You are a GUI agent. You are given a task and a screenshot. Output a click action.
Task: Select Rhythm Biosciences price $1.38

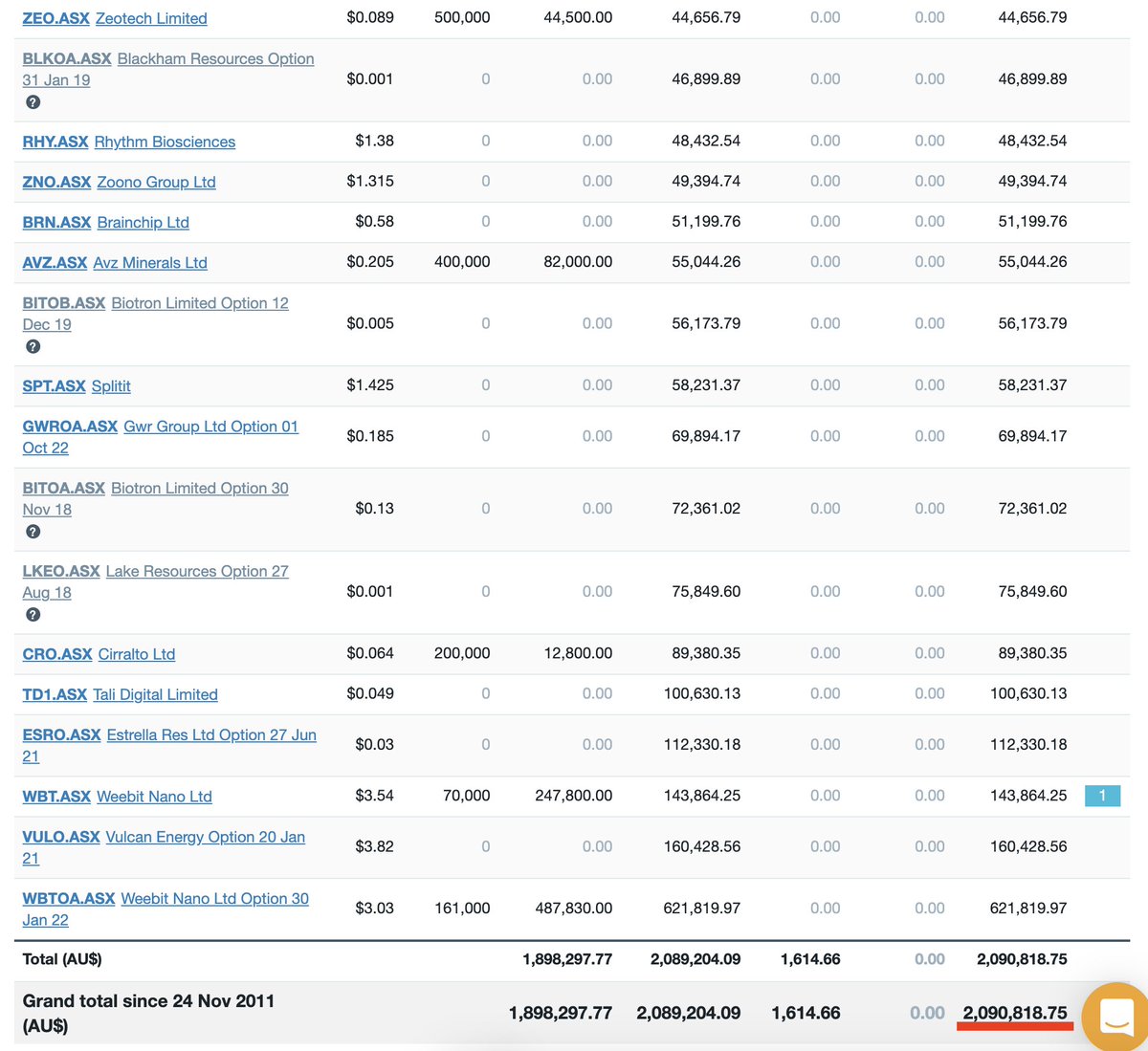[374, 141]
